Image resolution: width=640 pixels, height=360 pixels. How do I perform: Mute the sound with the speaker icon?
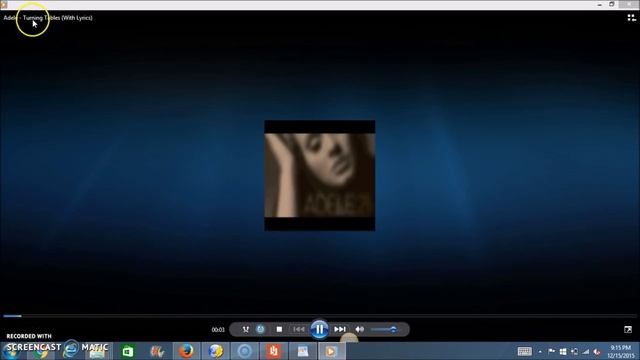pos(360,329)
